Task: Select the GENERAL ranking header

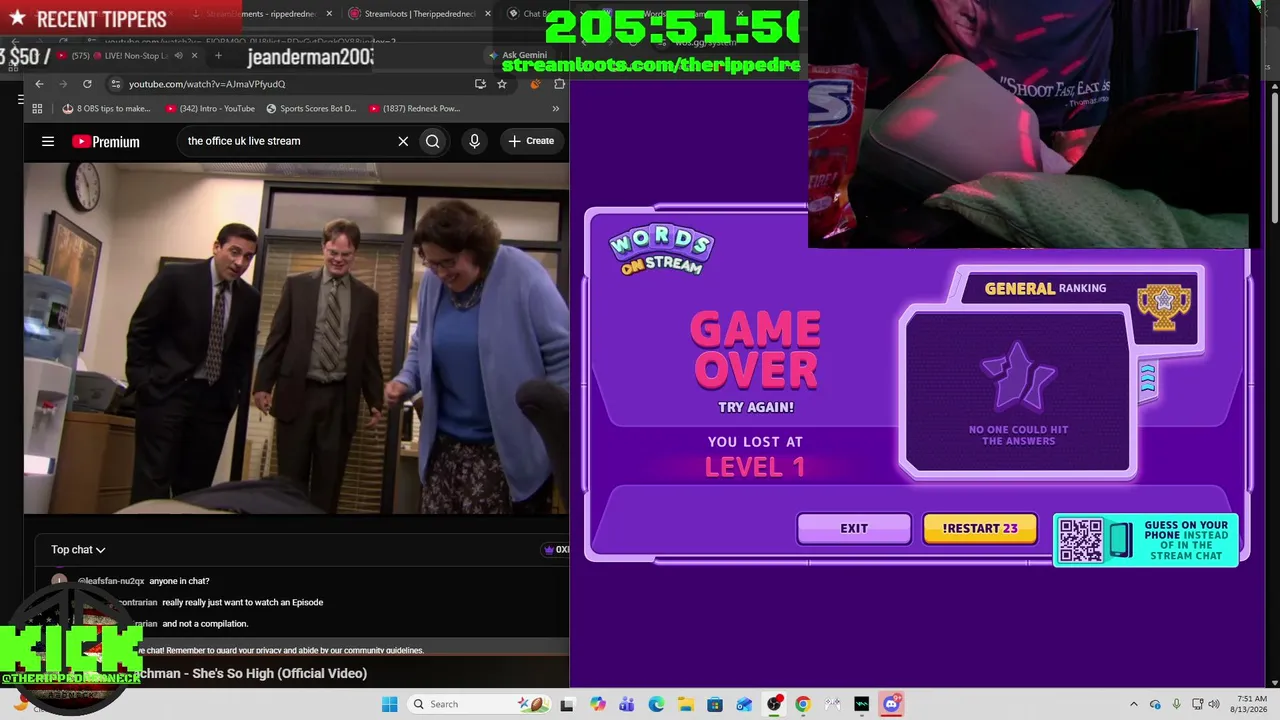Action: point(1045,288)
